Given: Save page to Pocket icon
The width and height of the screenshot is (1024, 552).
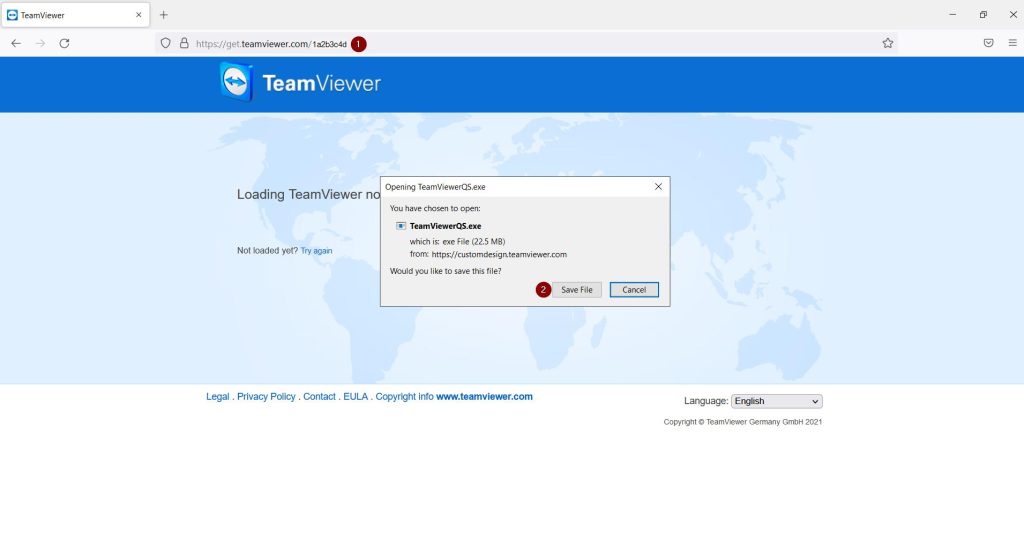Looking at the screenshot, I should click(988, 43).
